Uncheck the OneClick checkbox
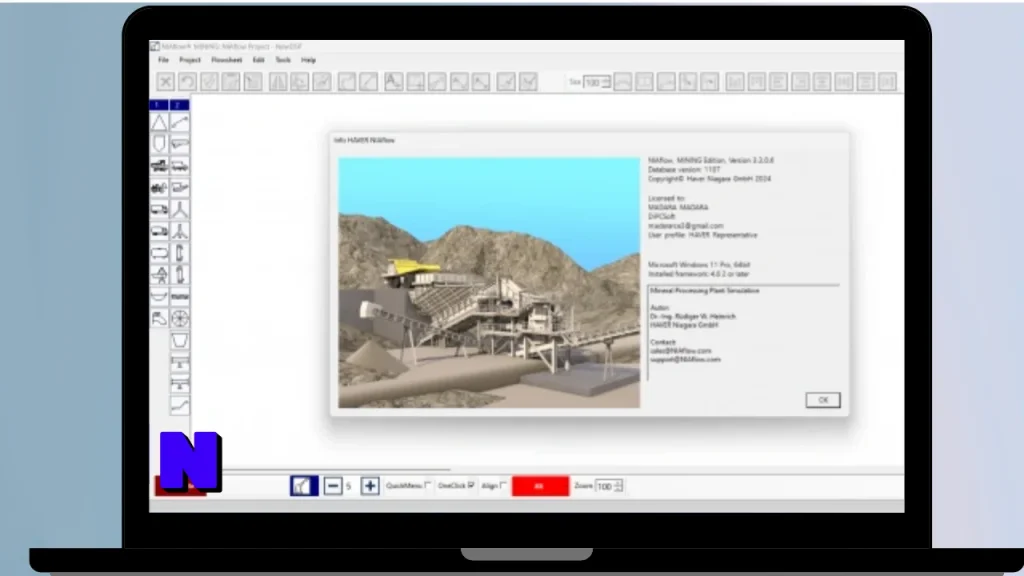Screen dimensions: 1024x576 (471, 485)
